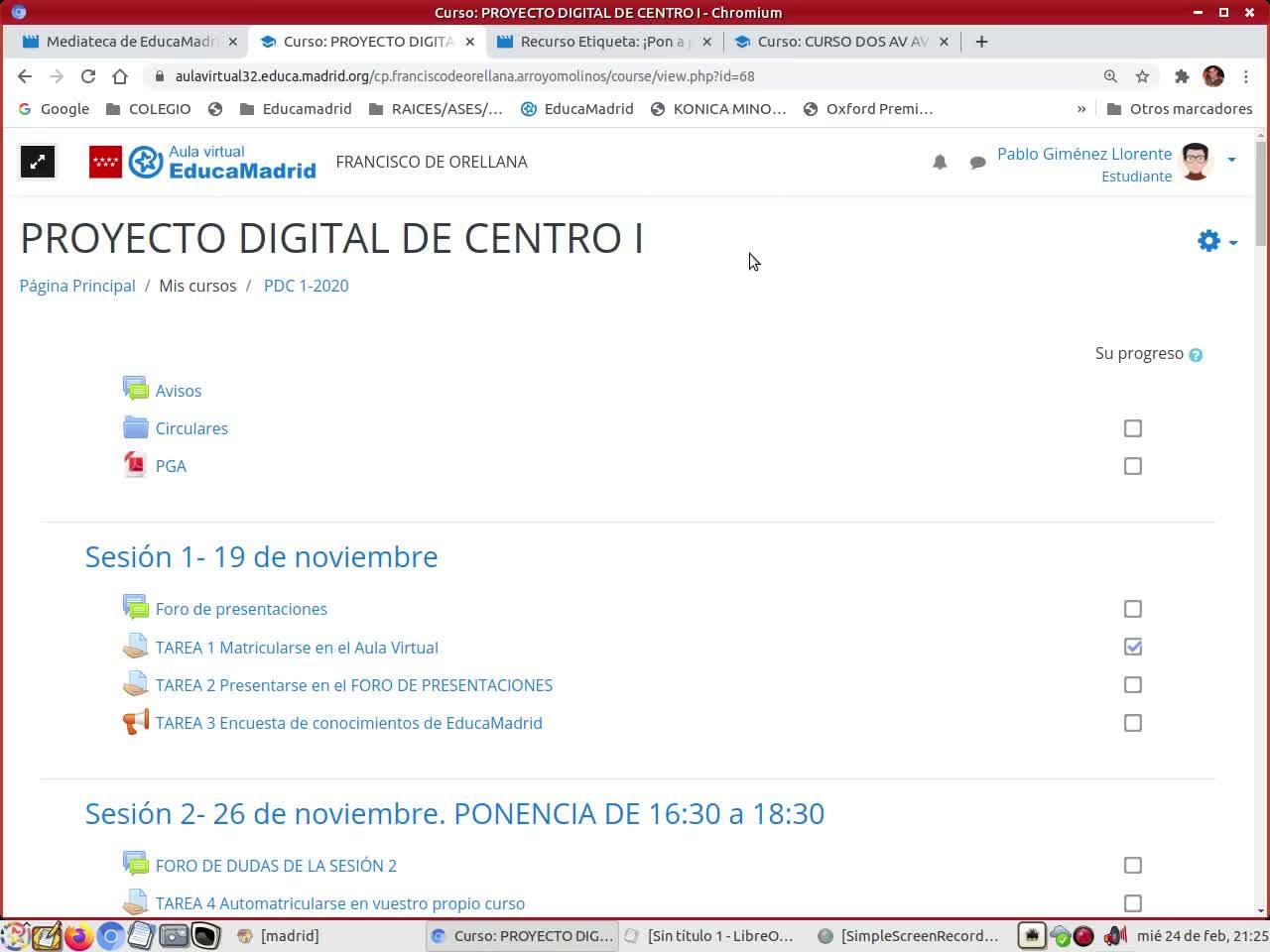Switch to the LibreOffice window in the taskbar

point(709,935)
